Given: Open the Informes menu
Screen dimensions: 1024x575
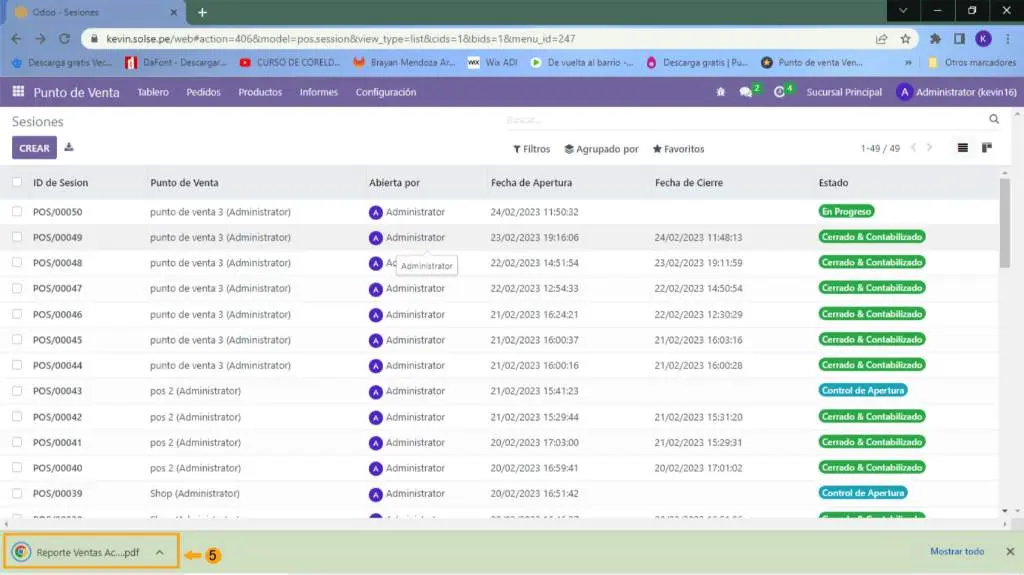Looking at the screenshot, I should point(319,92).
